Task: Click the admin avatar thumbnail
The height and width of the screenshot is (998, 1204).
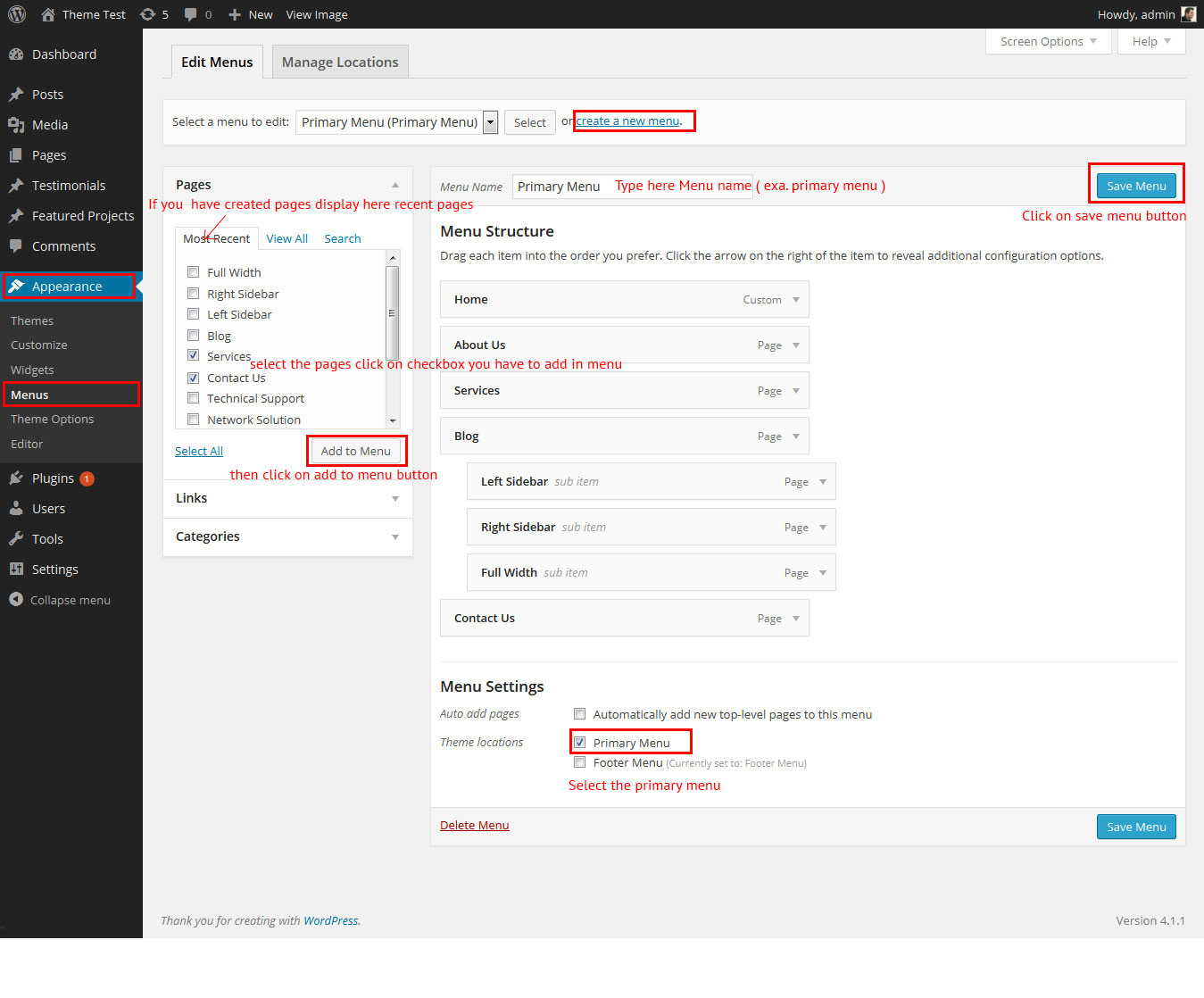Action: tap(1188, 14)
